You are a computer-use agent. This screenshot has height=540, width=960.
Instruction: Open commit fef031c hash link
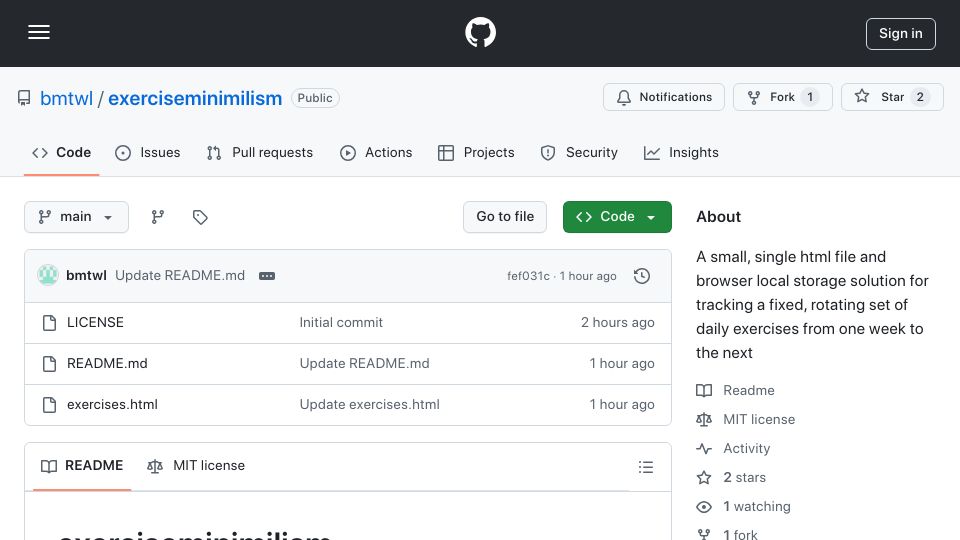point(528,276)
